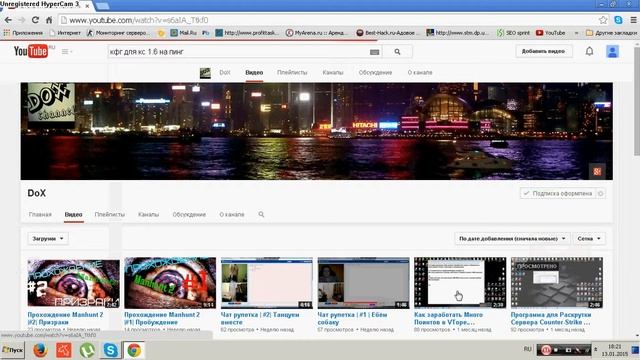
Task: Open sort by date dropdown
Action: click(512, 238)
